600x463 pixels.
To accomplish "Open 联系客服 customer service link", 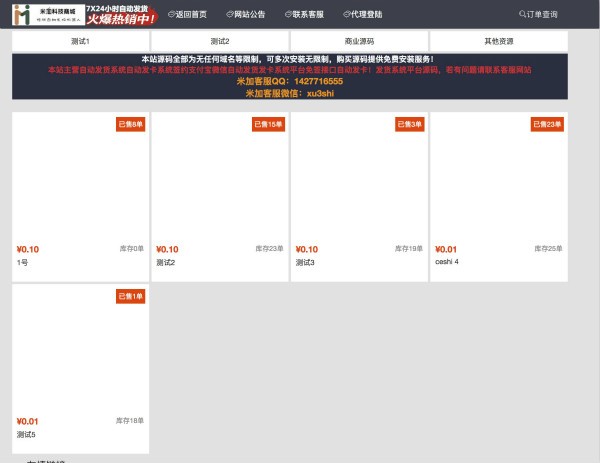I will [x=304, y=15].
